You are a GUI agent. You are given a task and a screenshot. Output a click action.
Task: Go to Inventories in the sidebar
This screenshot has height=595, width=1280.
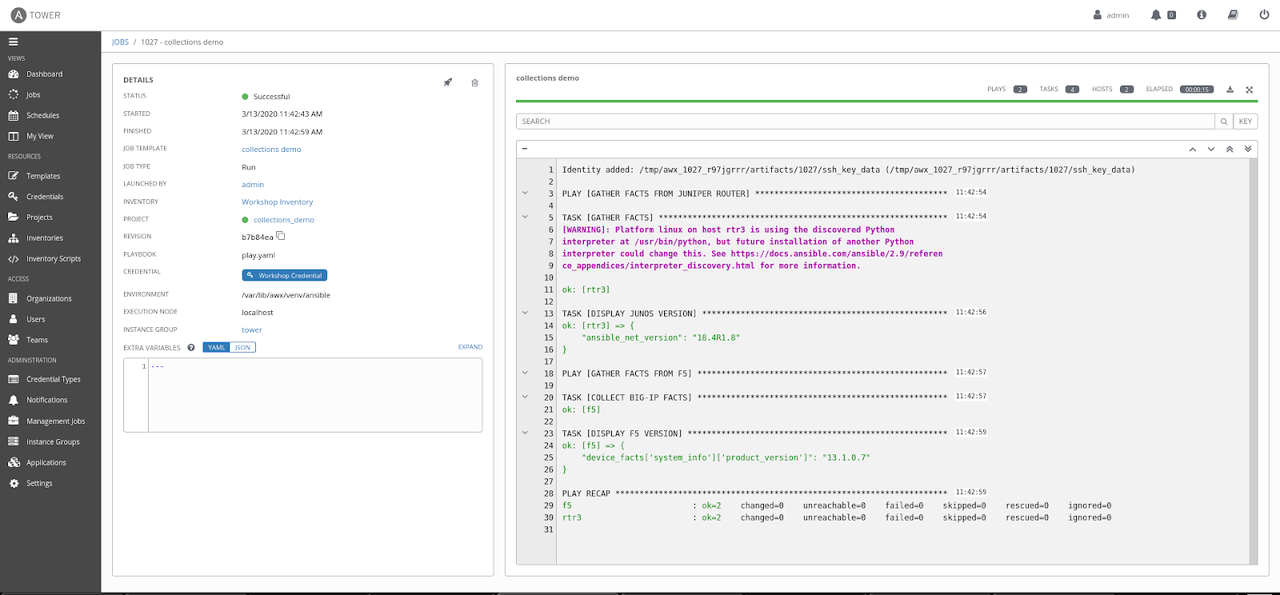click(45, 238)
